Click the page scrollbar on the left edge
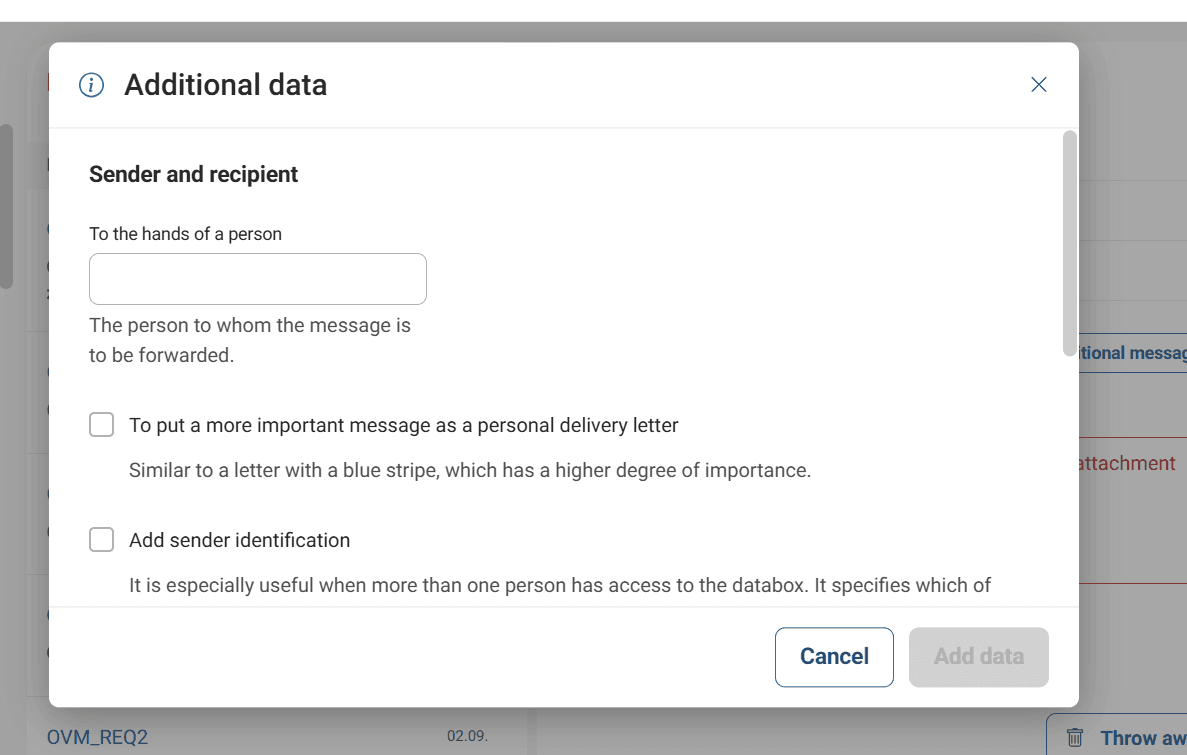Viewport: 1187px width, 755px height. click(x=6, y=205)
